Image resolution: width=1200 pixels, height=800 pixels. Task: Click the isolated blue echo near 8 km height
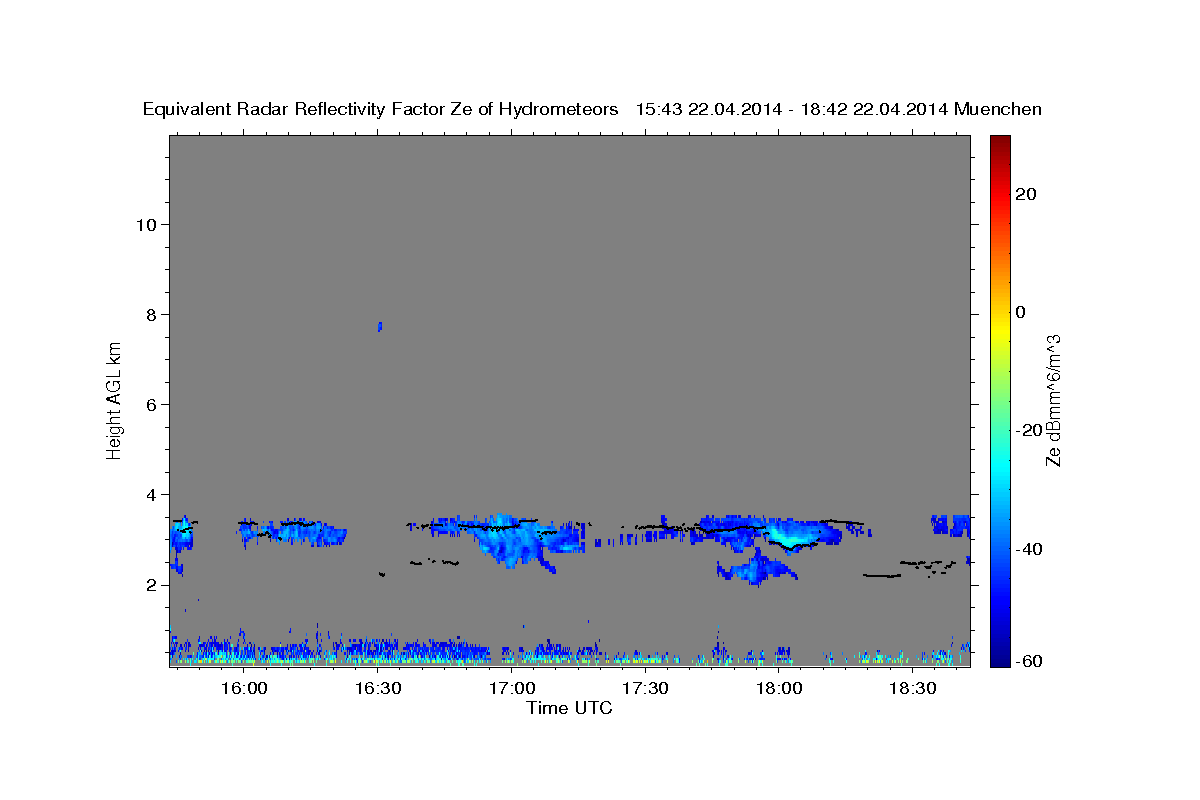click(379, 326)
